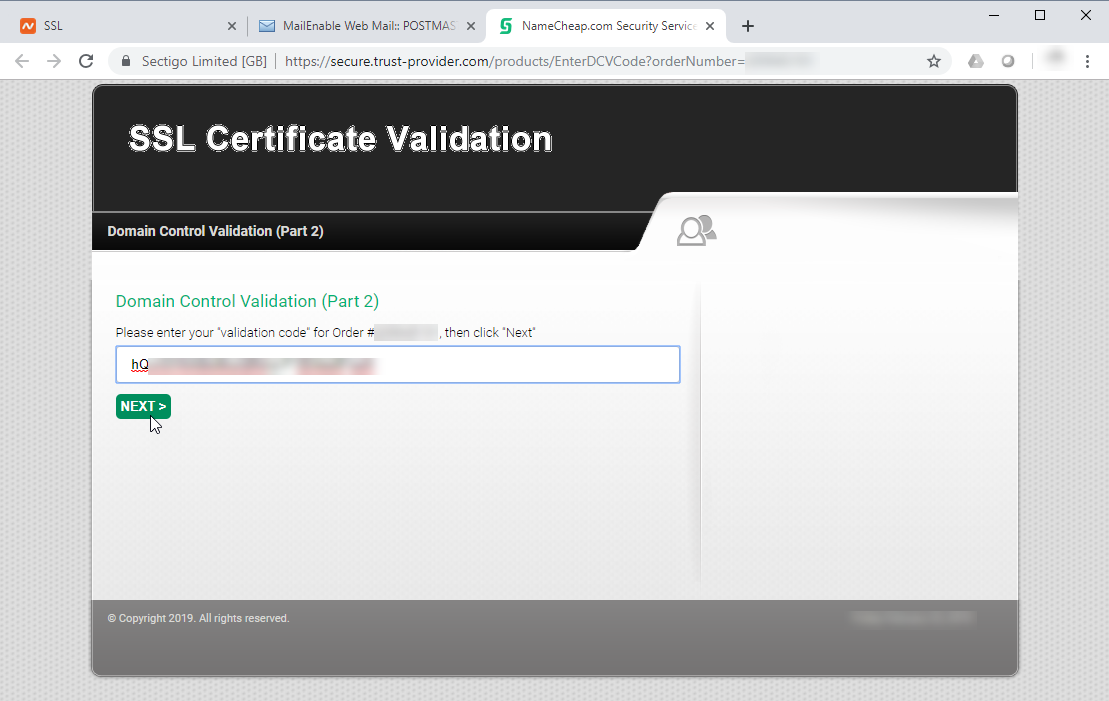1109x701 pixels.
Task: Open a new browser tab
Action: pyautogui.click(x=748, y=26)
